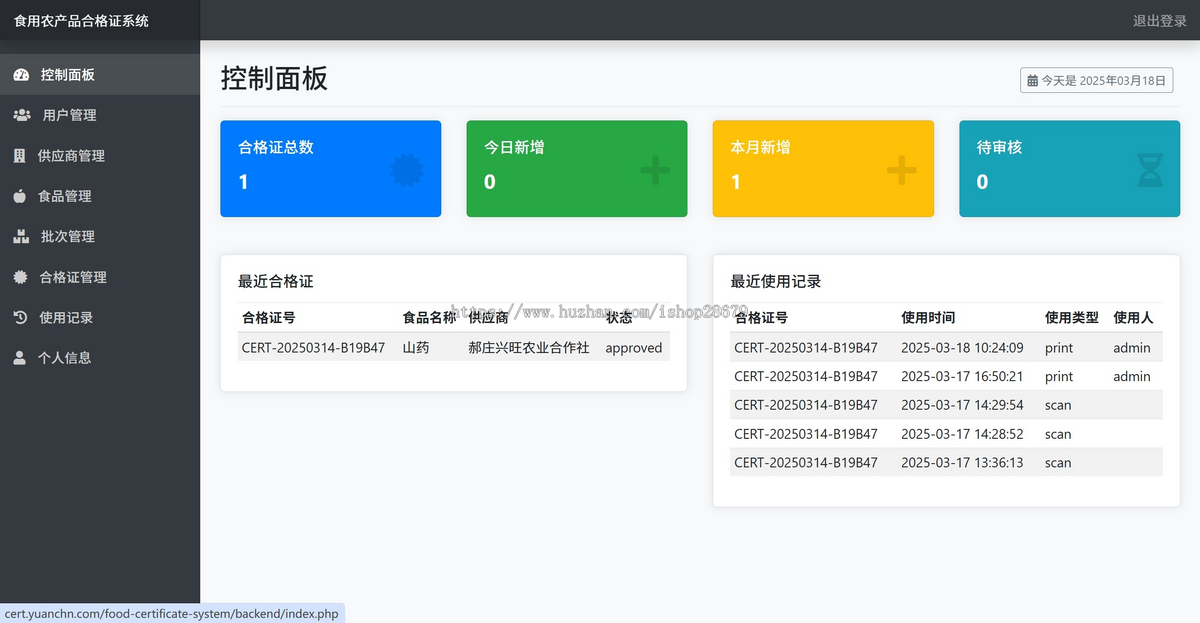1200x623 pixels.
Task: Click the 最近使用记录 panel heading
Action: click(x=776, y=282)
